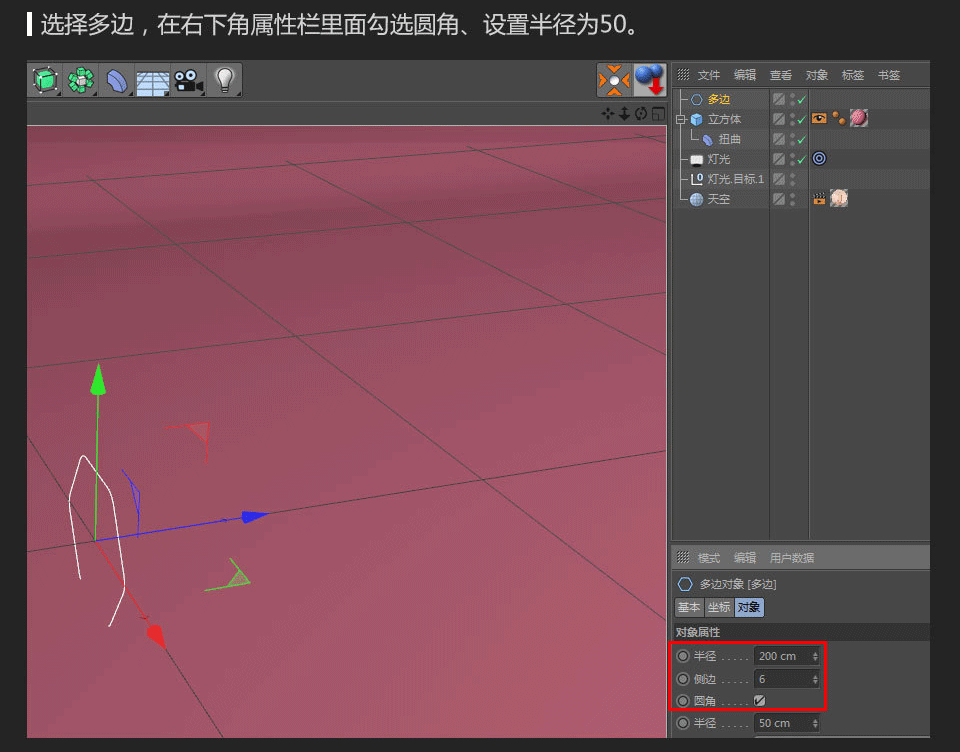
Task: Click the Target tag icon next to 灯光
Action: tap(818, 158)
